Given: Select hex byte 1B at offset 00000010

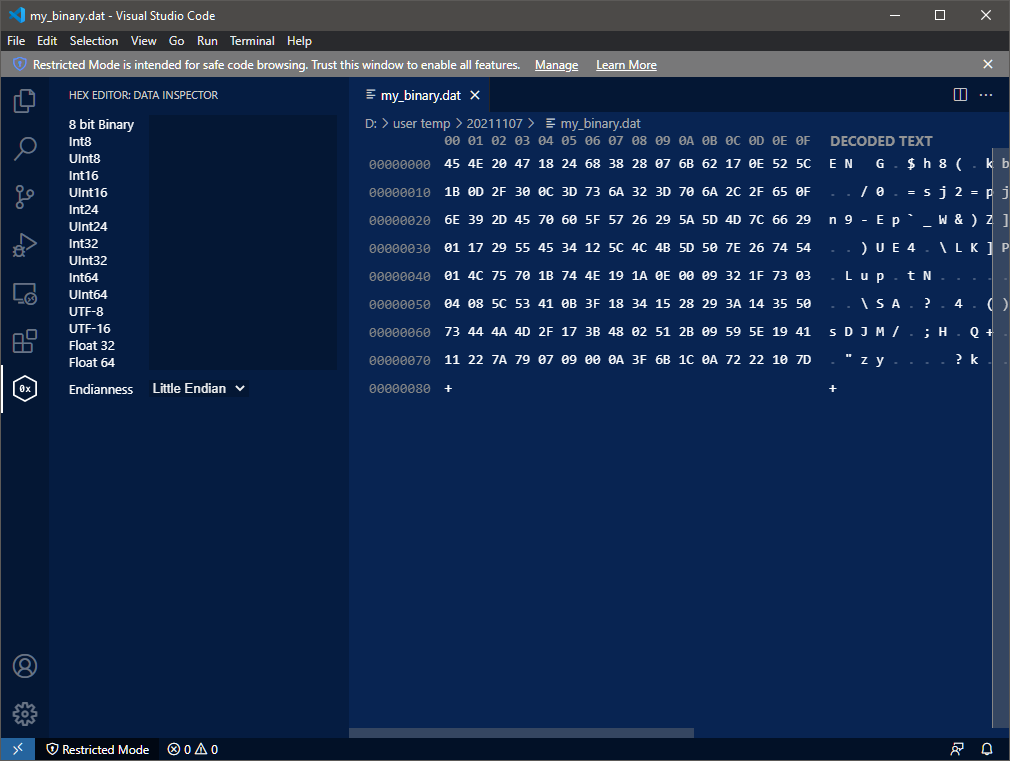Looking at the screenshot, I should pyautogui.click(x=452, y=192).
